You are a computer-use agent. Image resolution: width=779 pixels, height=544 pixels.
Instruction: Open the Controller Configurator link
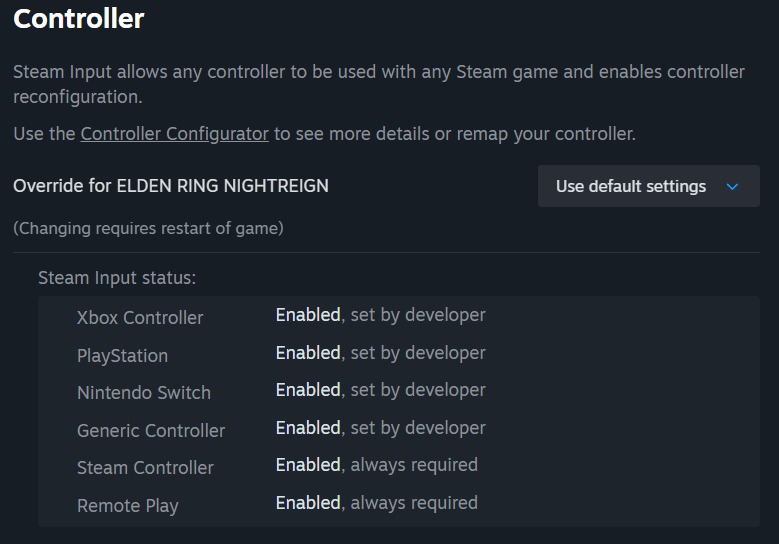tap(174, 134)
